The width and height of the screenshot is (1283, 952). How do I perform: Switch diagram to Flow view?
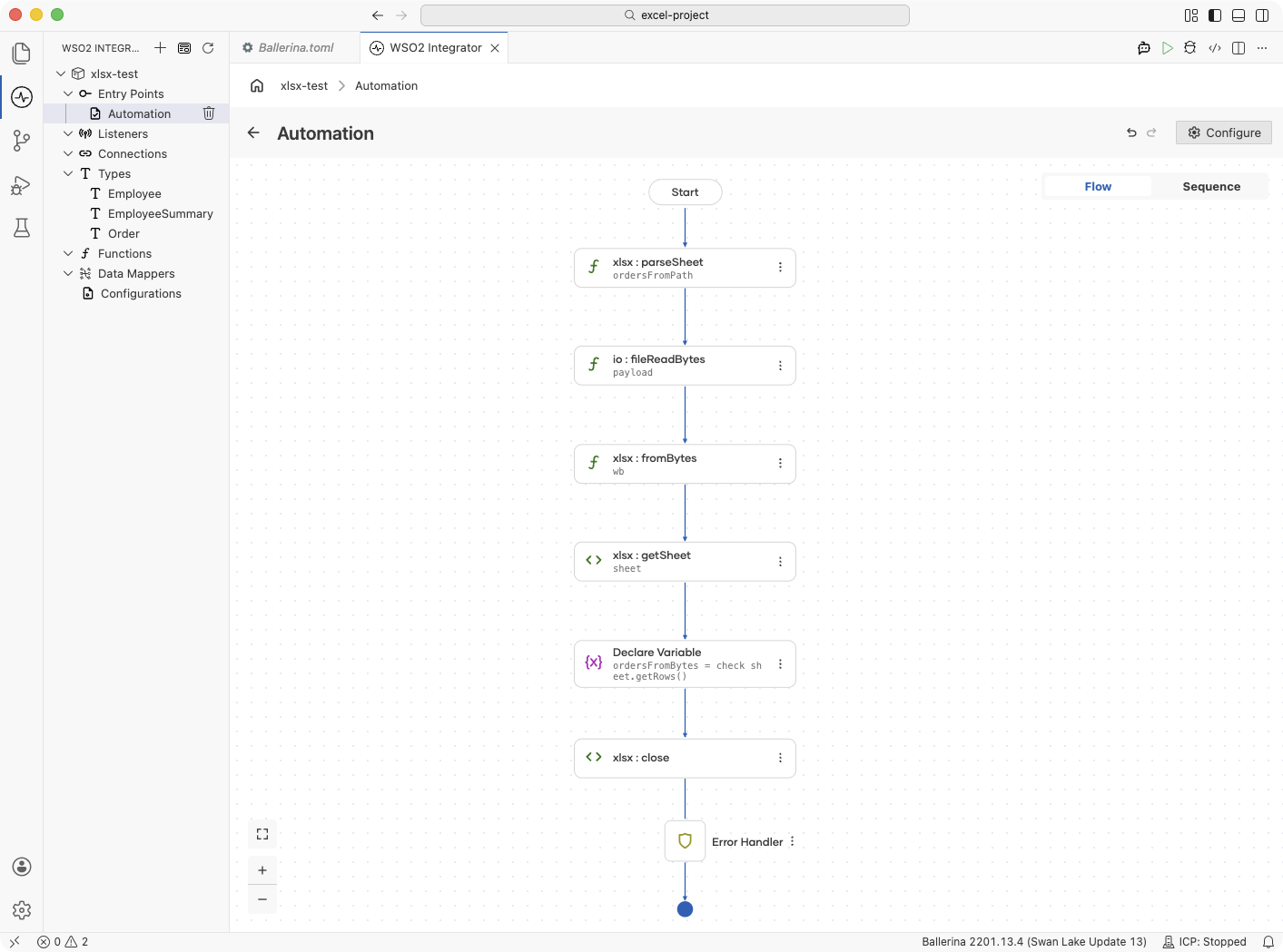point(1098,187)
